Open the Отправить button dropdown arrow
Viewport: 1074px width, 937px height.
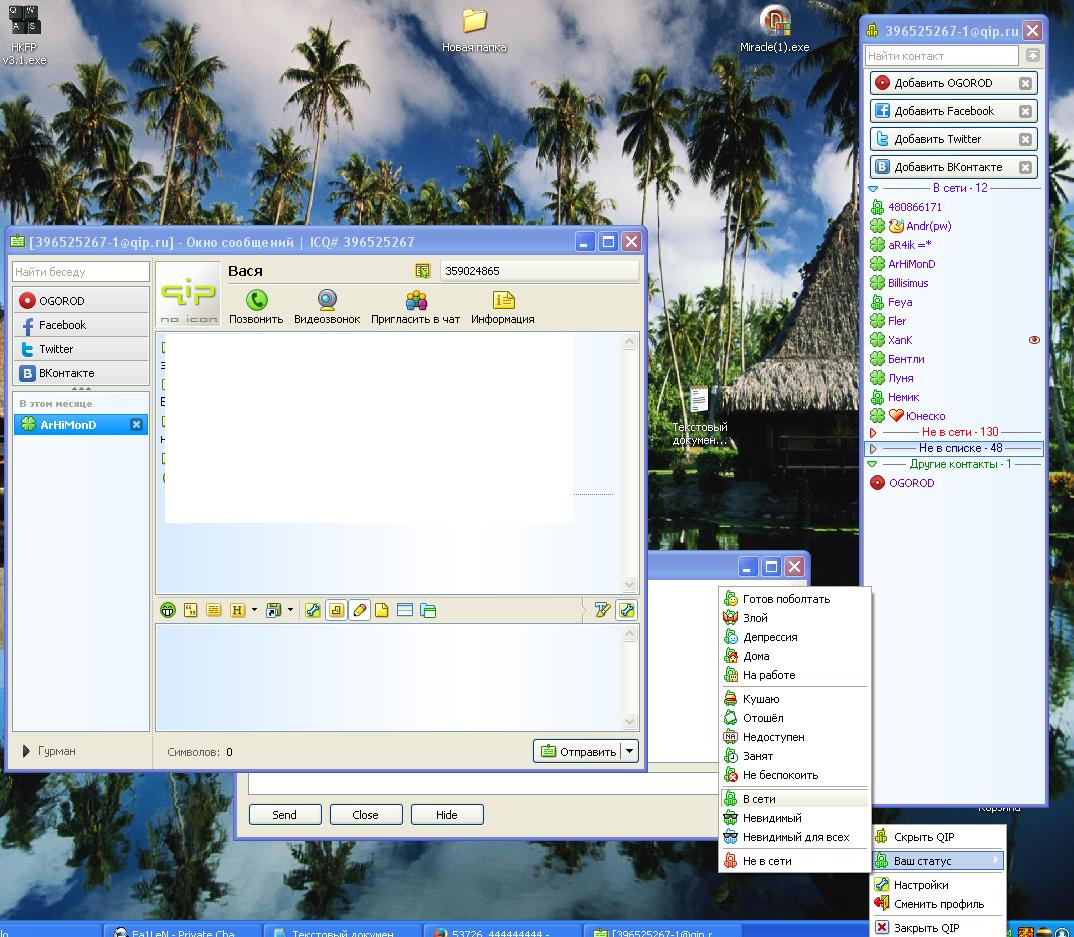(629, 751)
